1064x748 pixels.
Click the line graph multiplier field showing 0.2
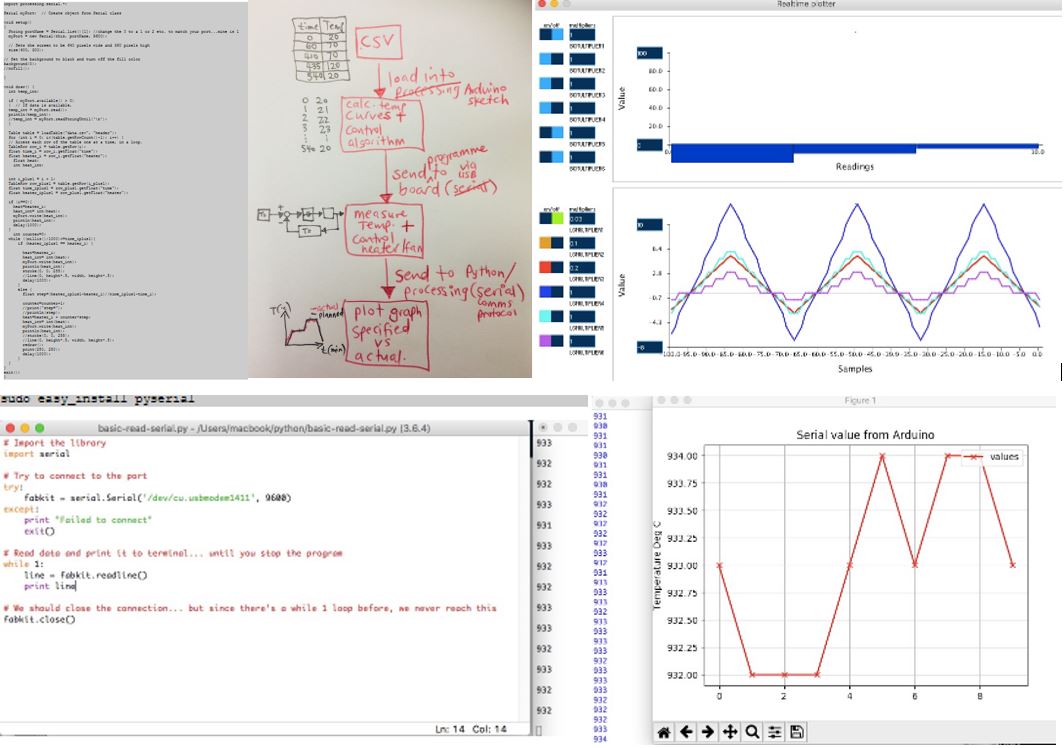582,267
